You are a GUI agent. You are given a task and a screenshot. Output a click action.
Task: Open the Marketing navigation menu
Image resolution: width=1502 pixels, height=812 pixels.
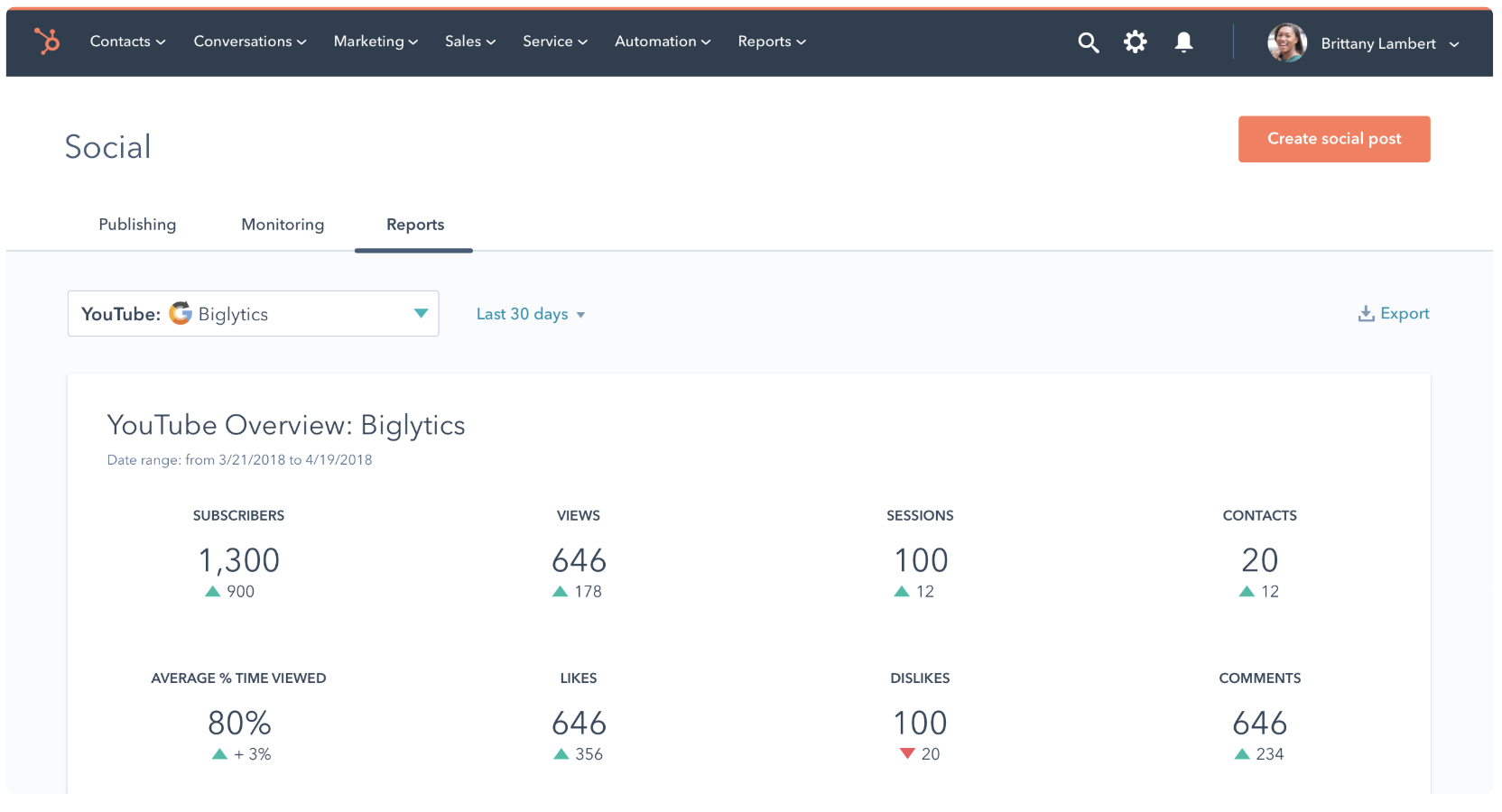click(x=375, y=42)
